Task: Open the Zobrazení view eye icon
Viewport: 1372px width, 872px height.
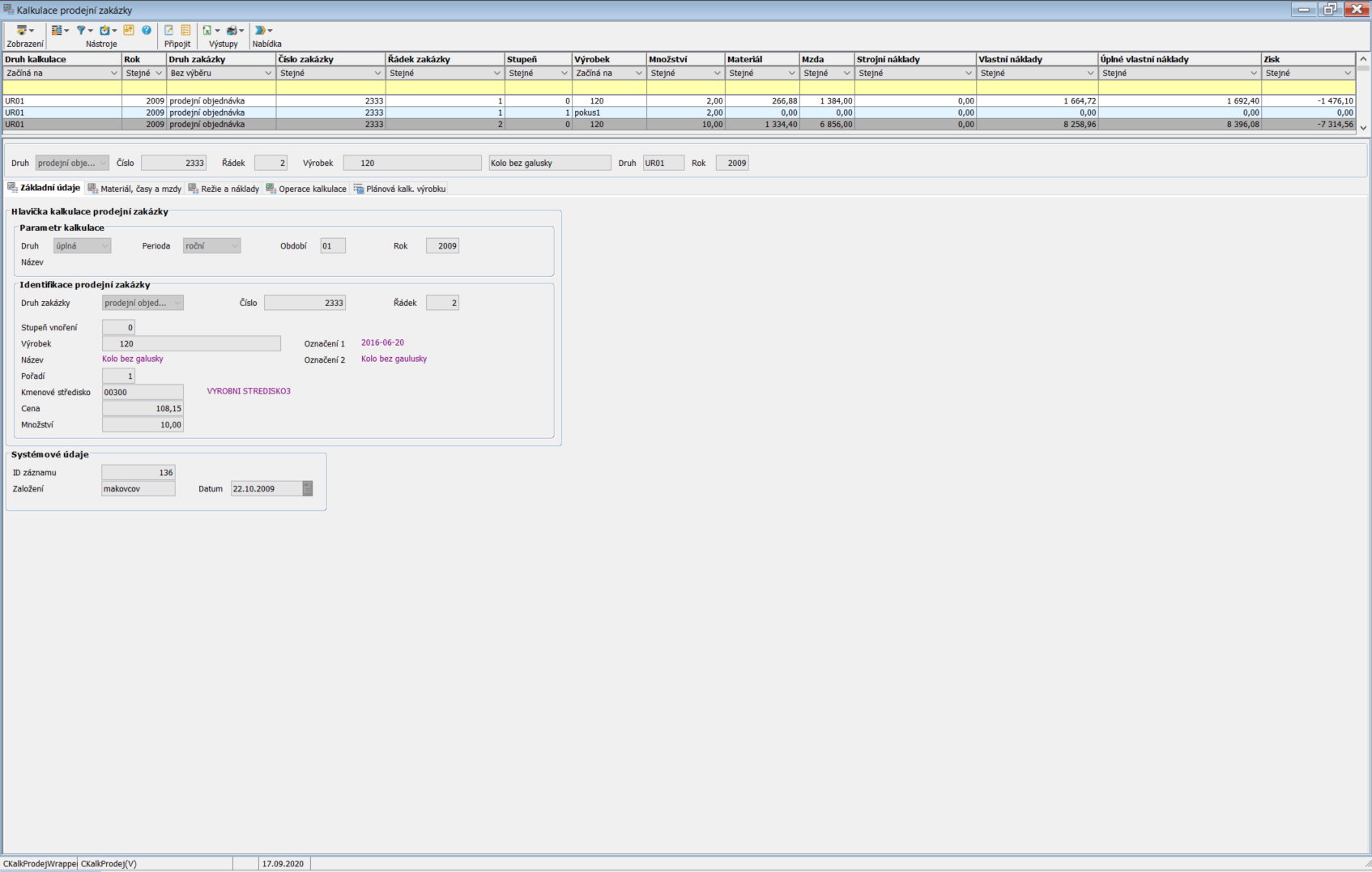Action: tap(23, 31)
